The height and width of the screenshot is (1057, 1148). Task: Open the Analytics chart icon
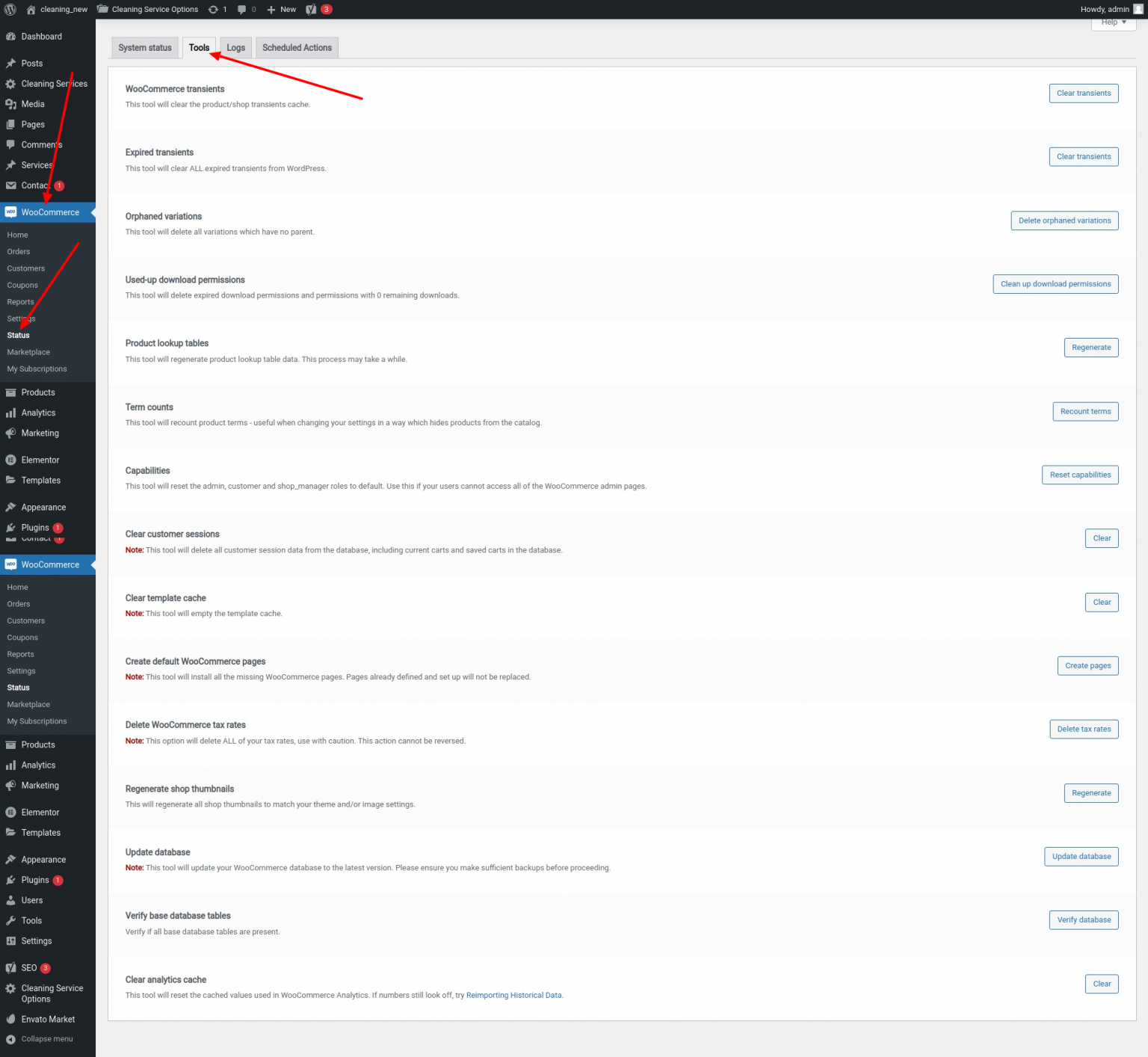pos(10,413)
